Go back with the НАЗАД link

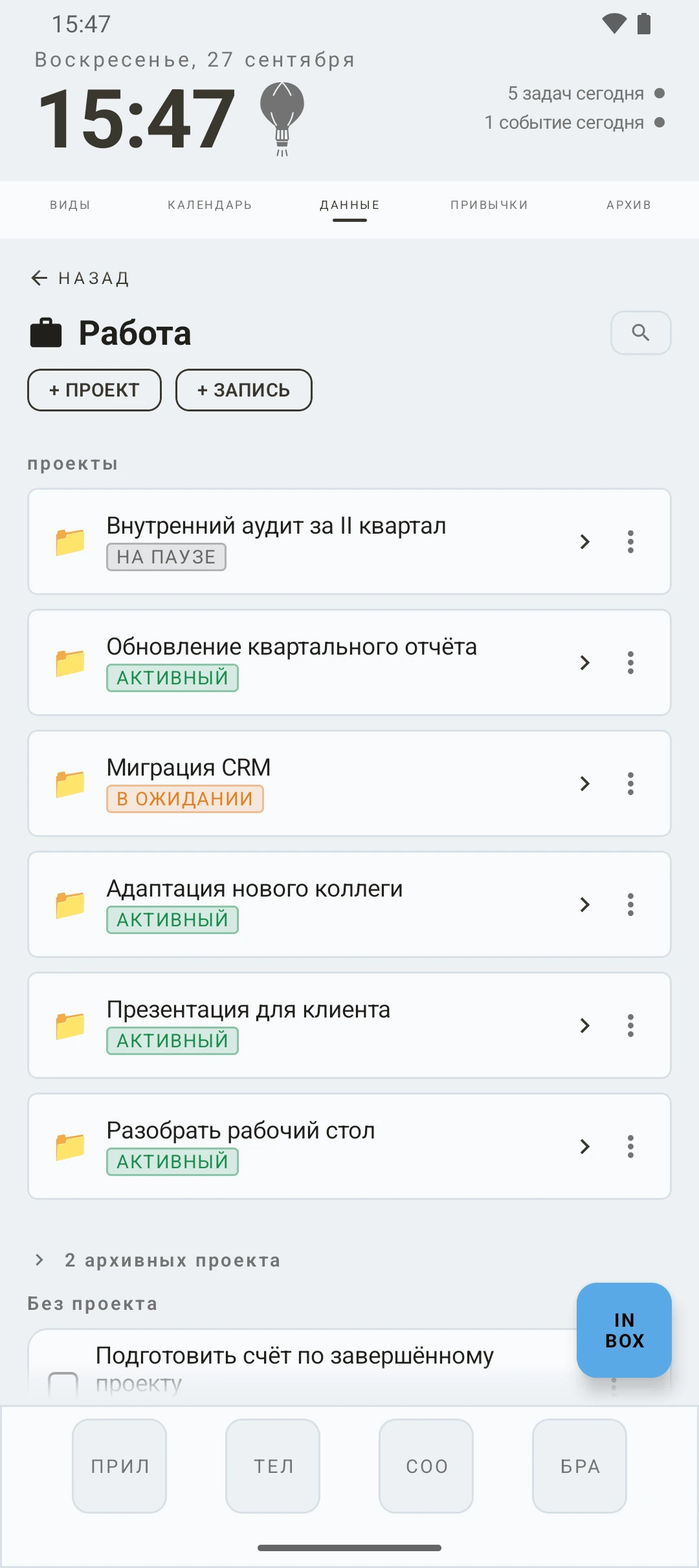[80, 278]
